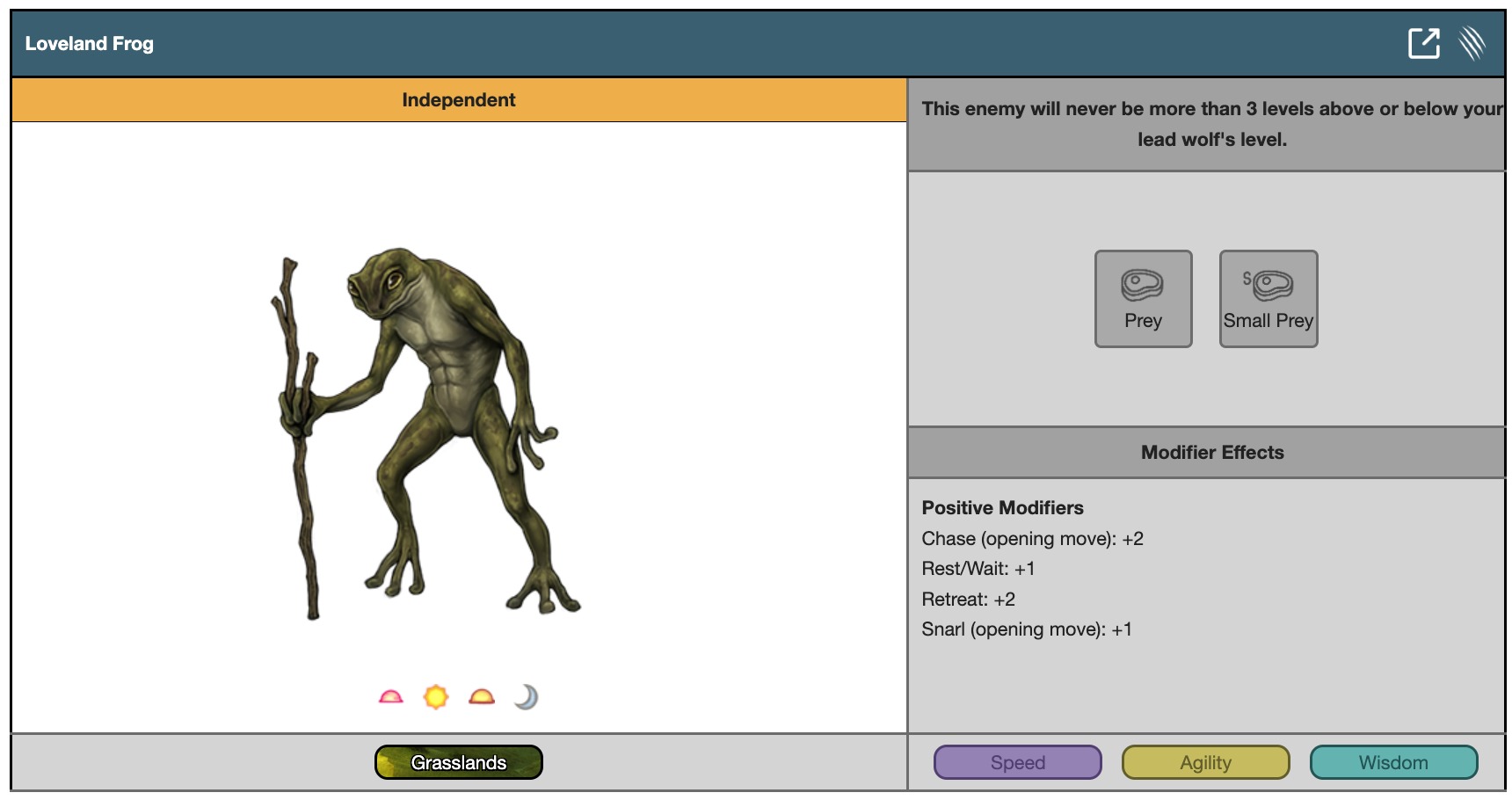Choose the teal Wisdom stat badge
The width and height of the screenshot is (1512, 800).
point(1393,762)
